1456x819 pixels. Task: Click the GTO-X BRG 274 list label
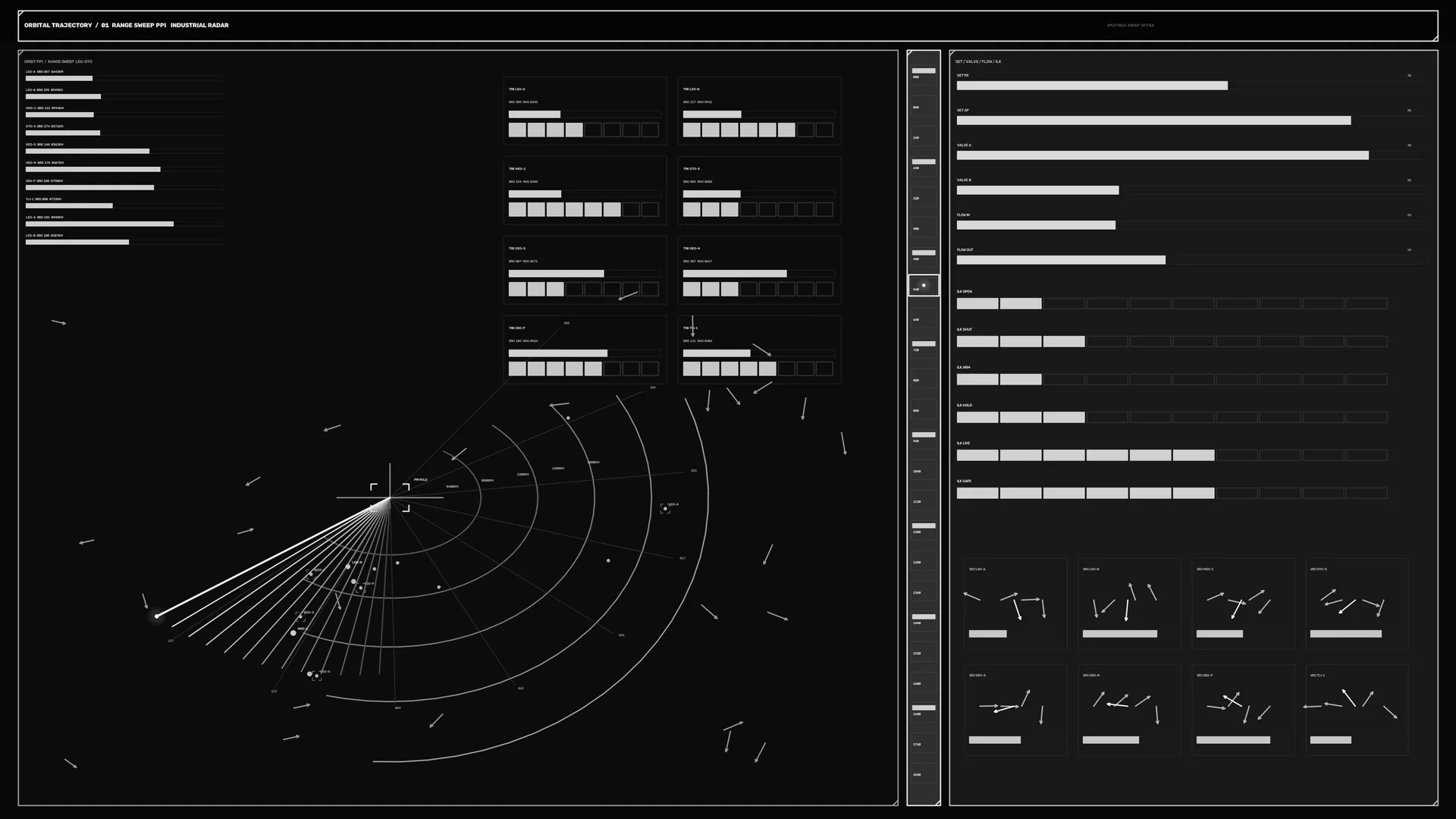pyautogui.click(x=45, y=126)
